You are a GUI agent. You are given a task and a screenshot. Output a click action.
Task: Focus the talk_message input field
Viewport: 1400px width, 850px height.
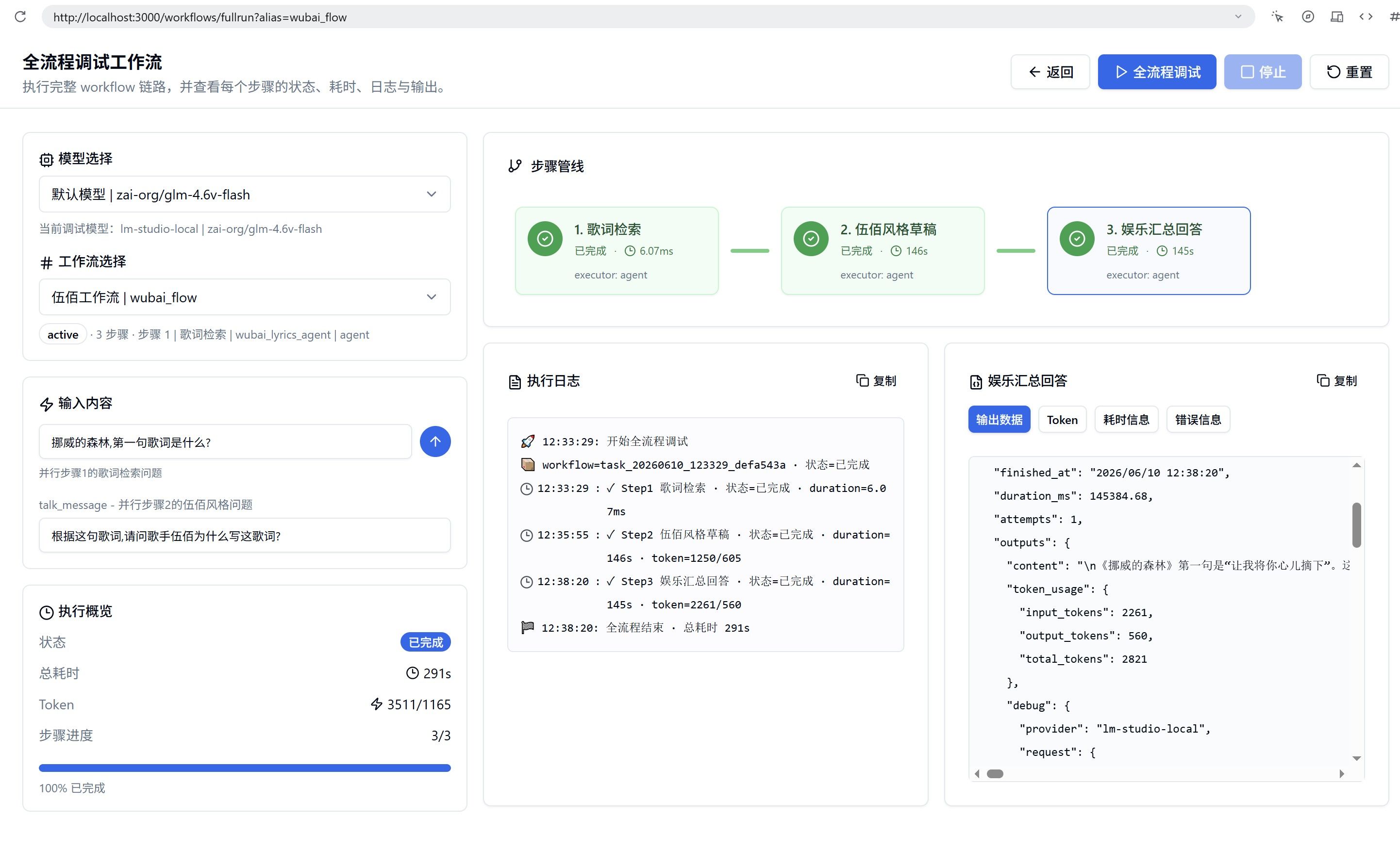[244, 536]
